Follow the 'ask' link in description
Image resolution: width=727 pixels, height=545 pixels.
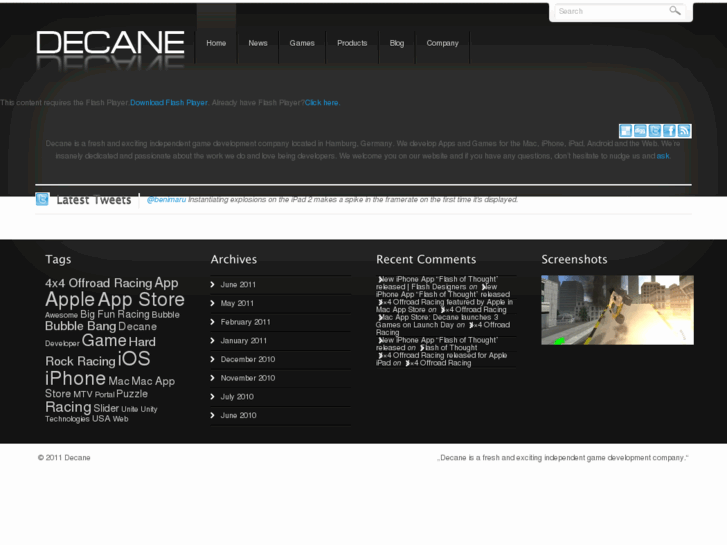(663, 156)
